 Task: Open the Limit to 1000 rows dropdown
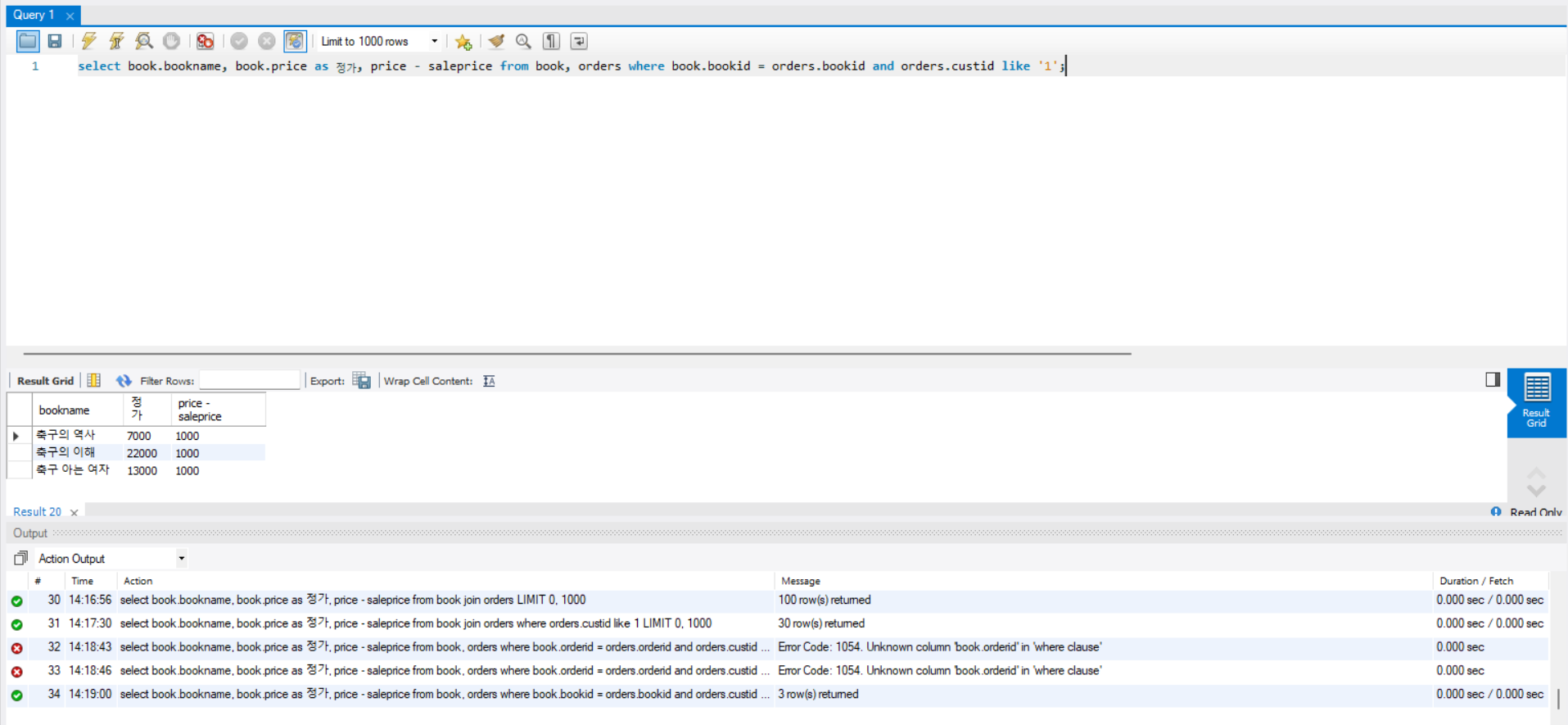[379, 41]
